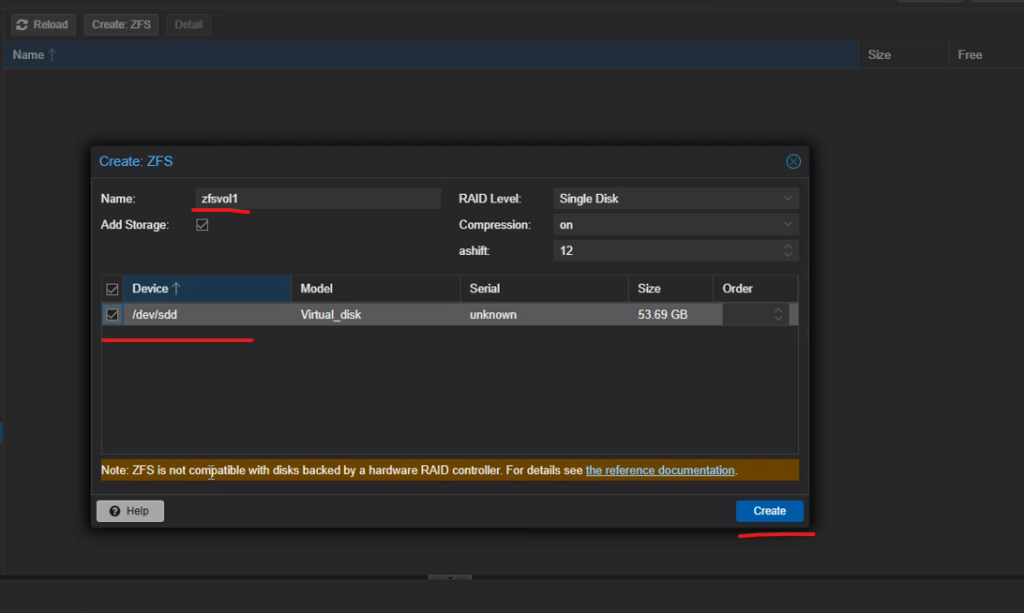Click the Serial column header
This screenshot has height=613, width=1024.
[x=545, y=289]
